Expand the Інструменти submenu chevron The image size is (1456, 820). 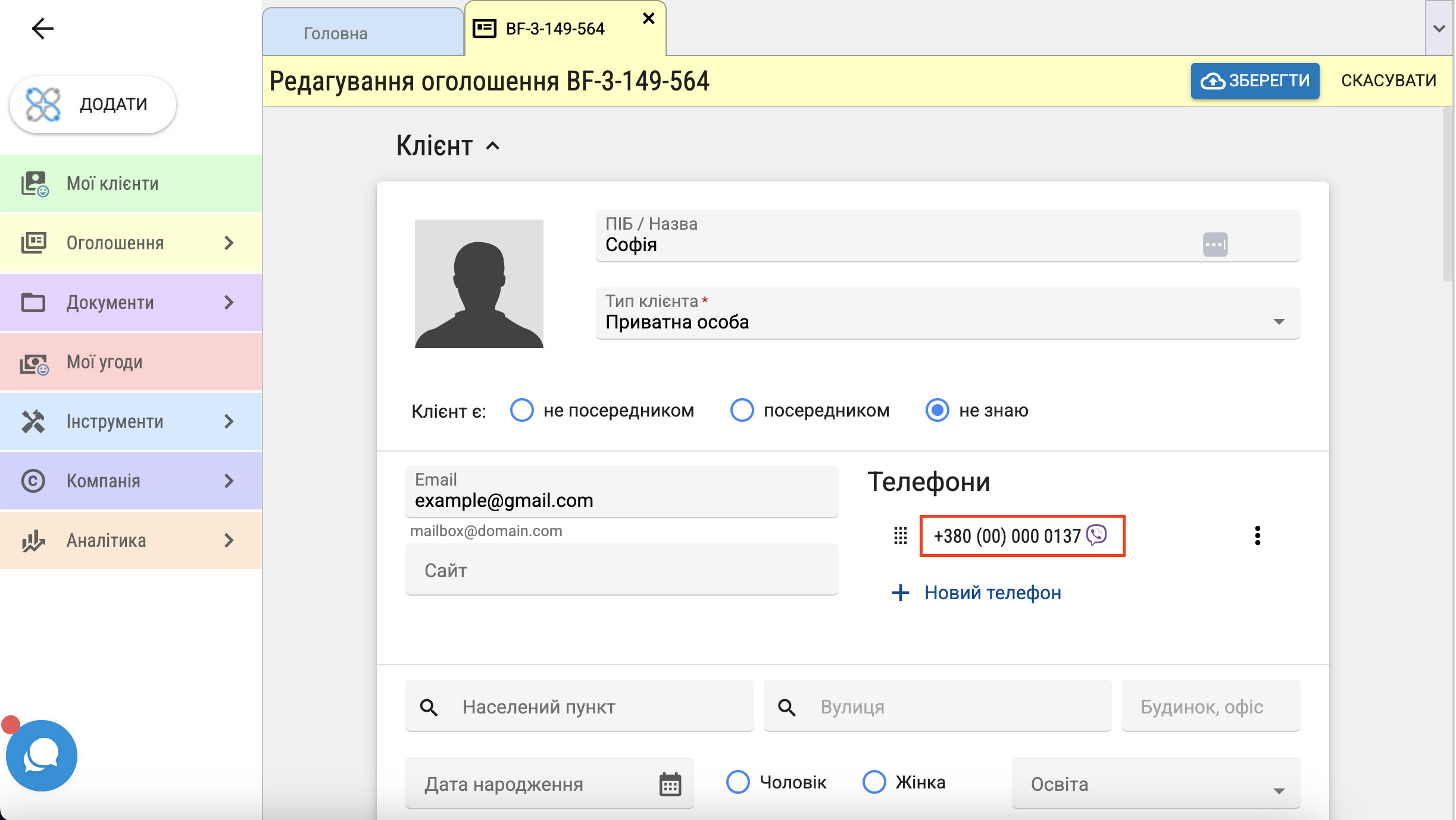pyautogui.click(x=229, y=421)
